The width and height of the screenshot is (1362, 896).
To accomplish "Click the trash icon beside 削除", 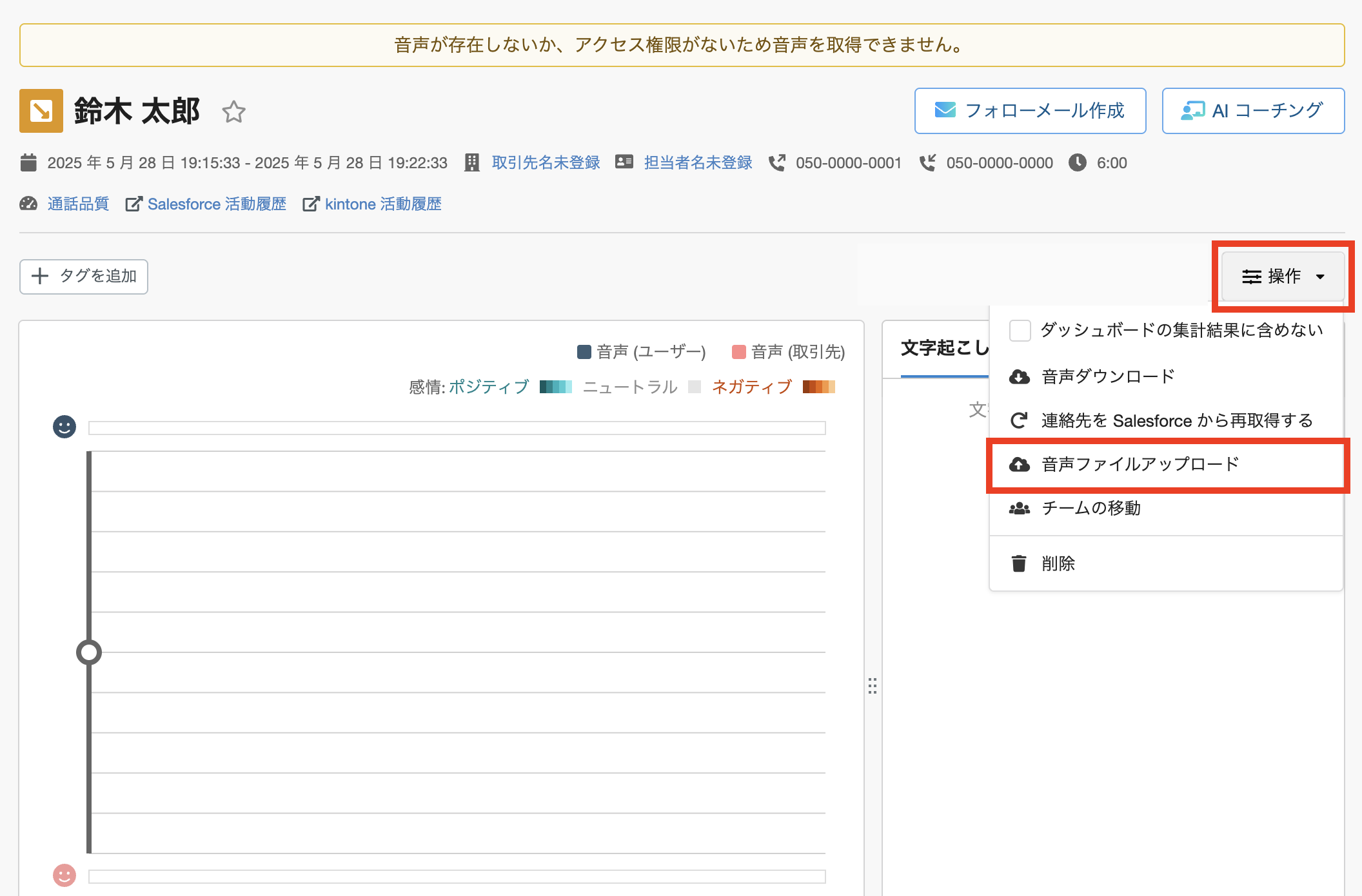I will (x=1019, y=563).
